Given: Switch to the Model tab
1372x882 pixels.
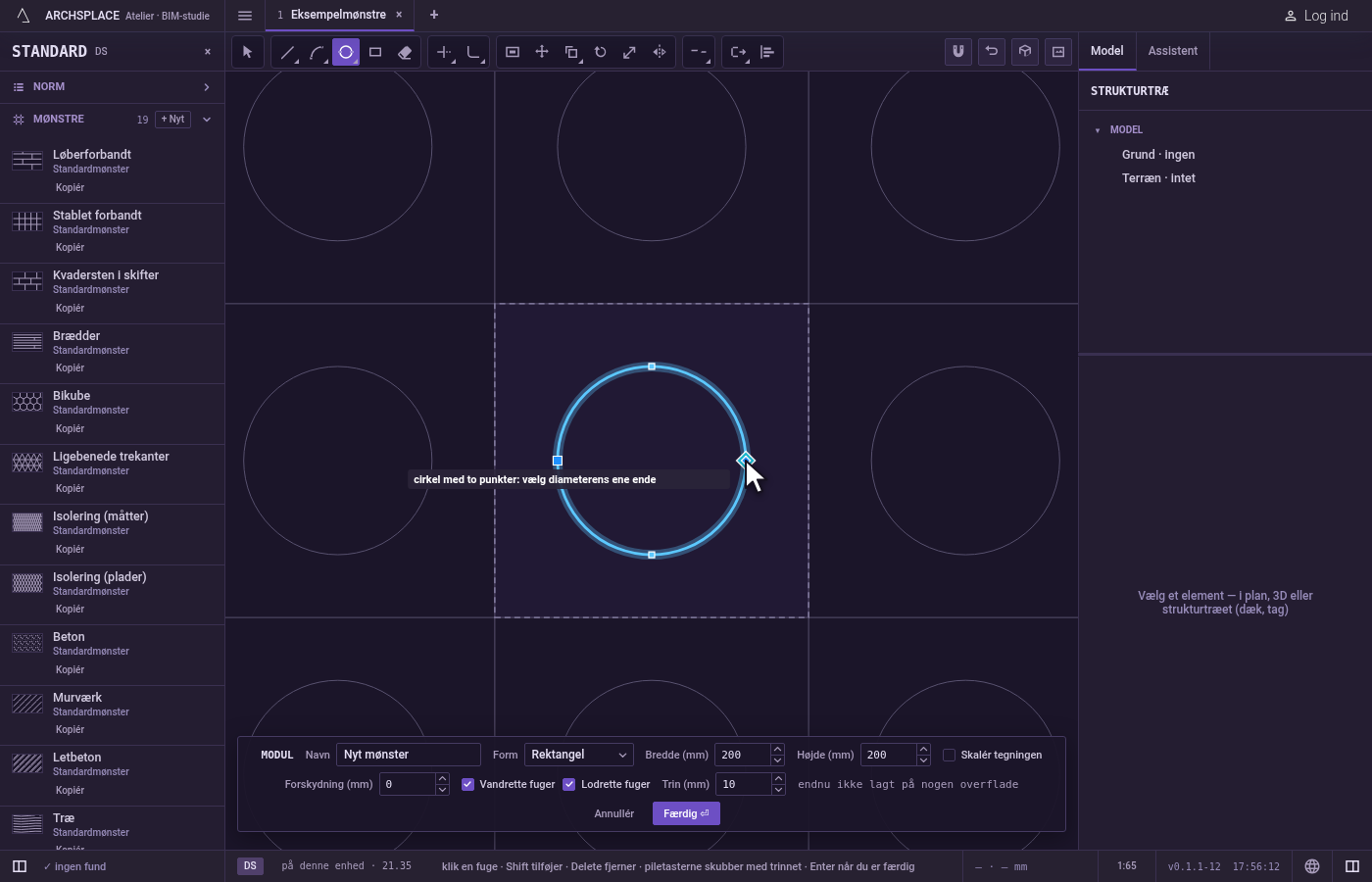Looking at the screenshot, I should click(1107, 51).
